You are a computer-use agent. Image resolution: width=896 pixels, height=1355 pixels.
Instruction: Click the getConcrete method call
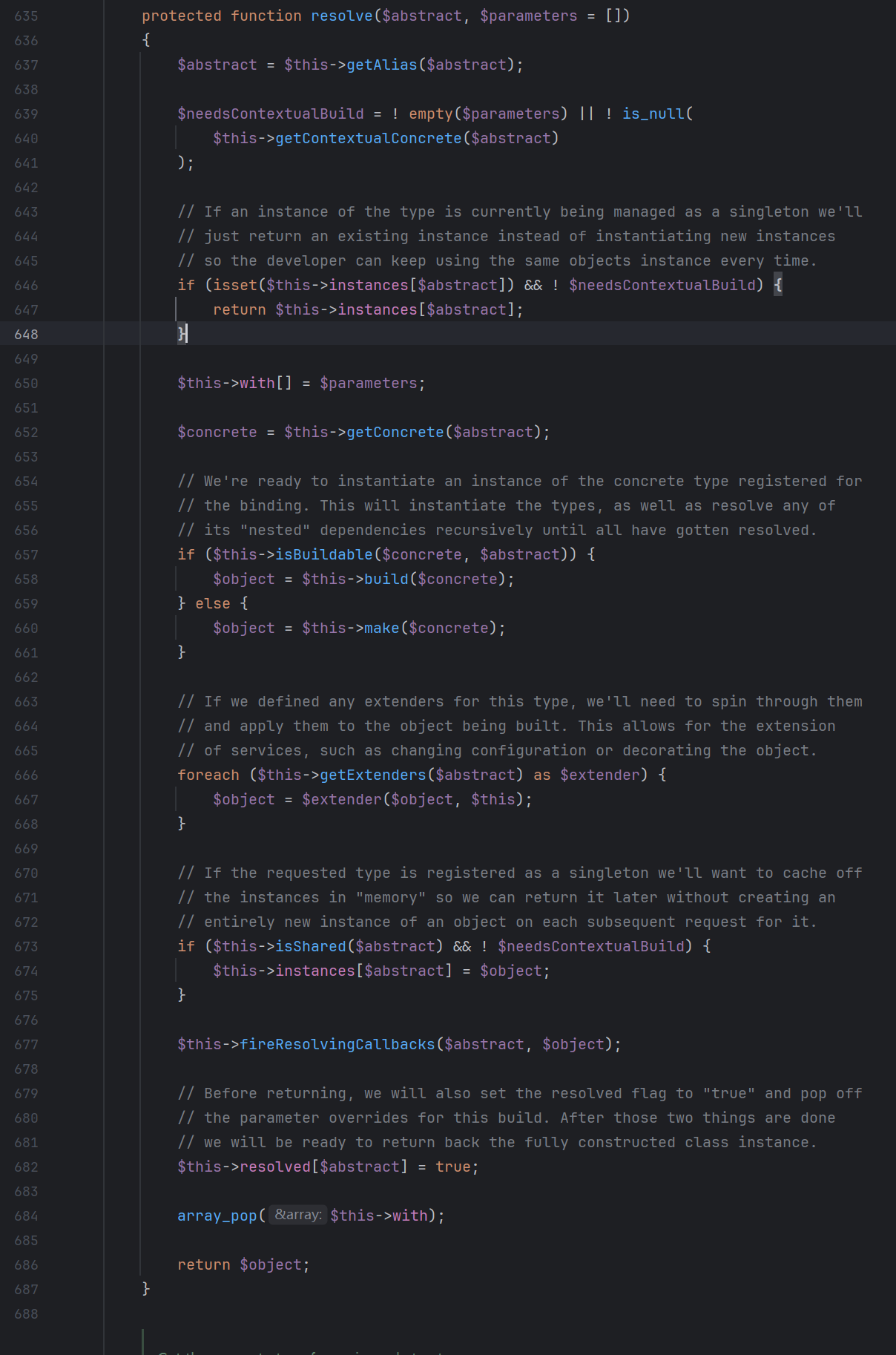point(395,433)
